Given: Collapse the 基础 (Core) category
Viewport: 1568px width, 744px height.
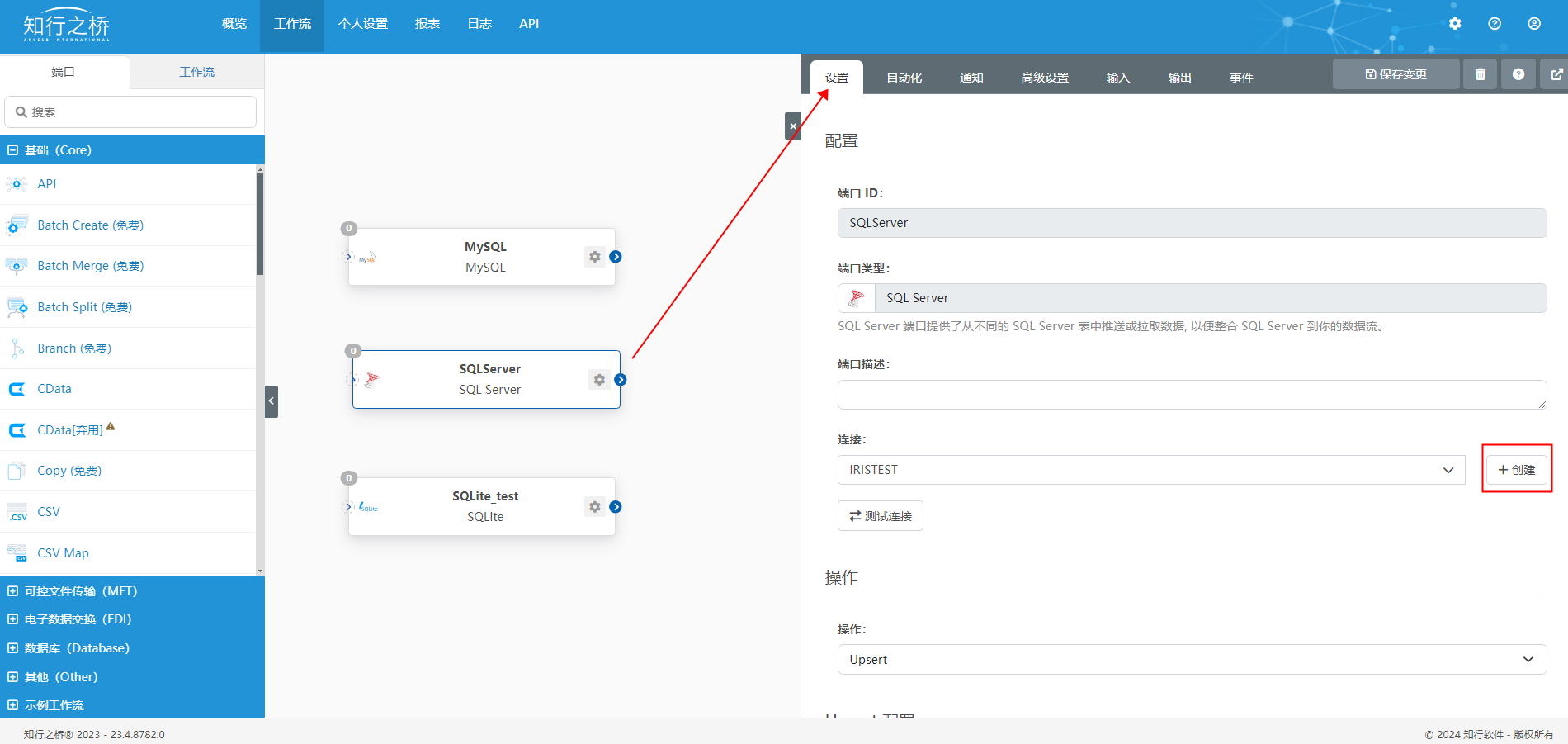Looking at the screenshot, I should tap(132, 150).
